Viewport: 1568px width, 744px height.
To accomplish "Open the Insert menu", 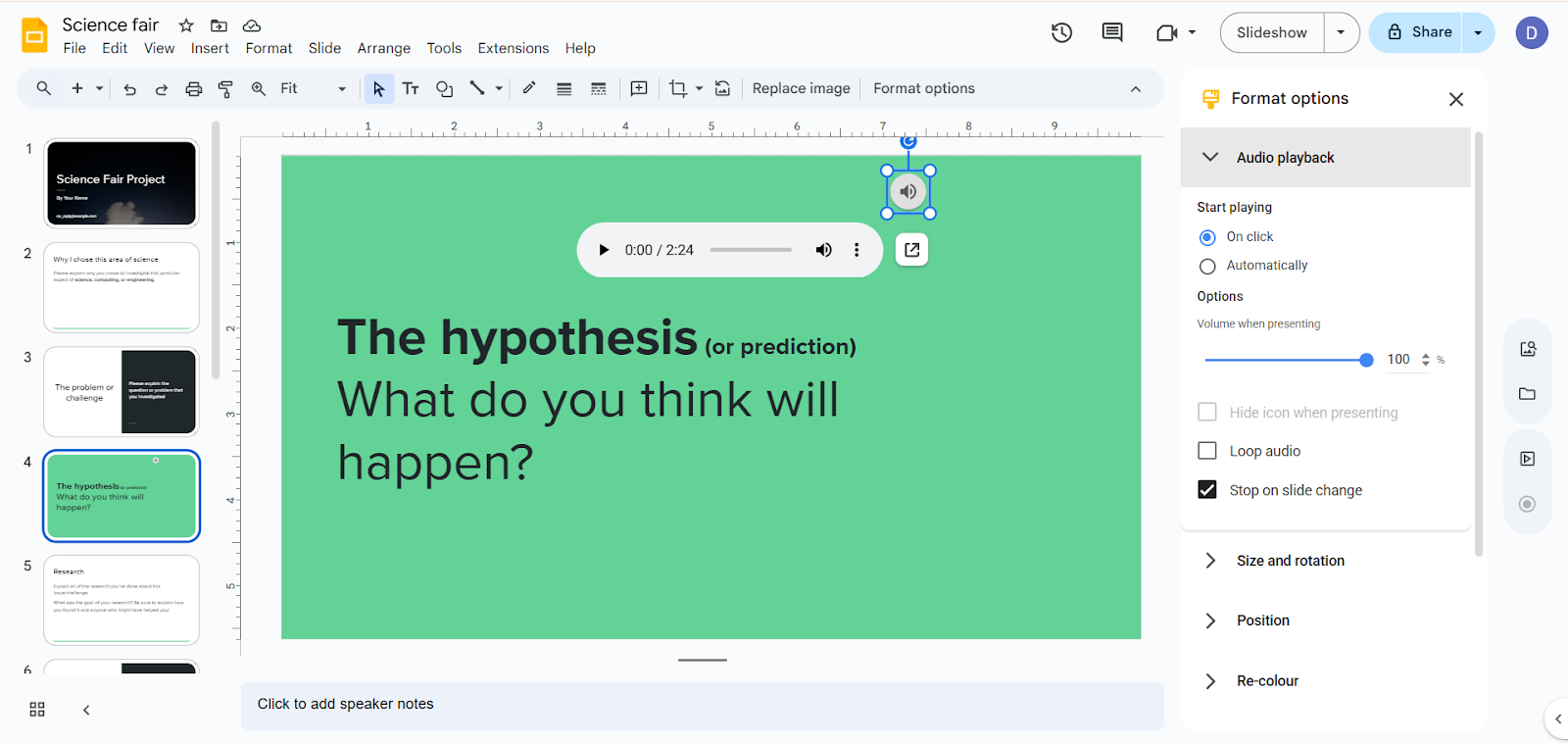I will [210, 48].
